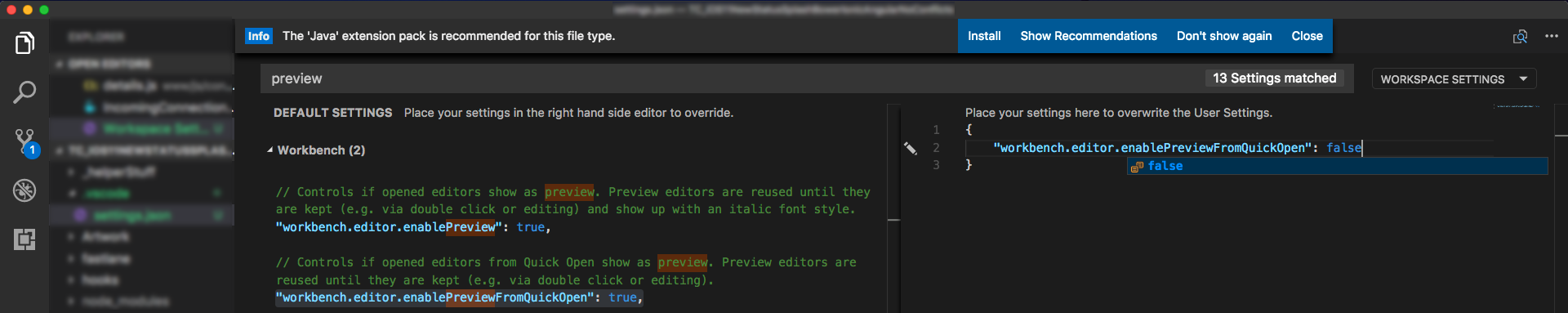Open the Explorer view in the activity bar
This screenshot has width=1568, height=313.
point(24,42)
